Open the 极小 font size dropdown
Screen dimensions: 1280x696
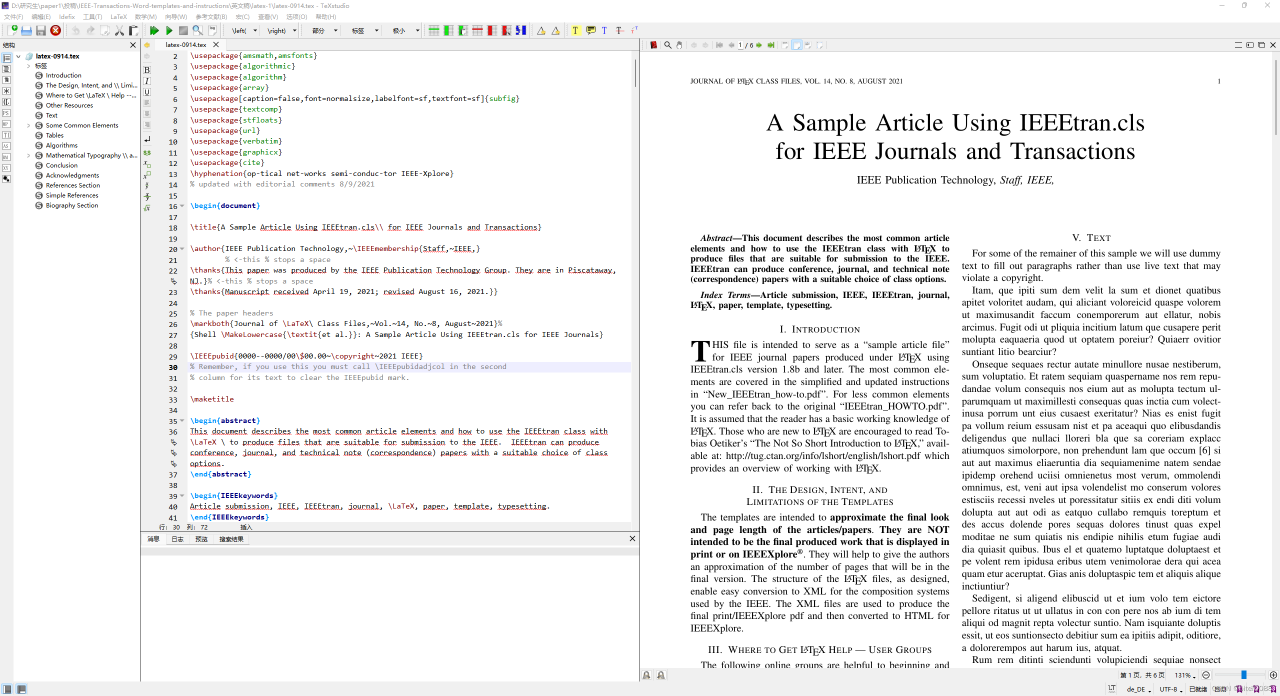point(405,31)
